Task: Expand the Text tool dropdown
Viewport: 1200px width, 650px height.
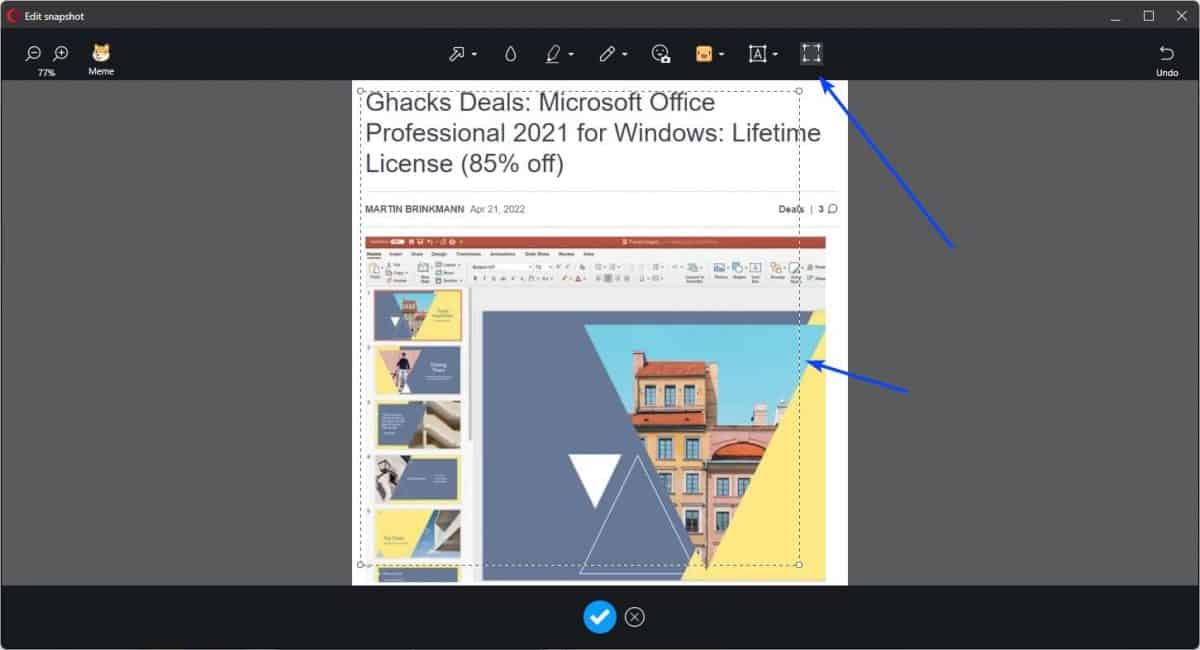Action: 775,55
